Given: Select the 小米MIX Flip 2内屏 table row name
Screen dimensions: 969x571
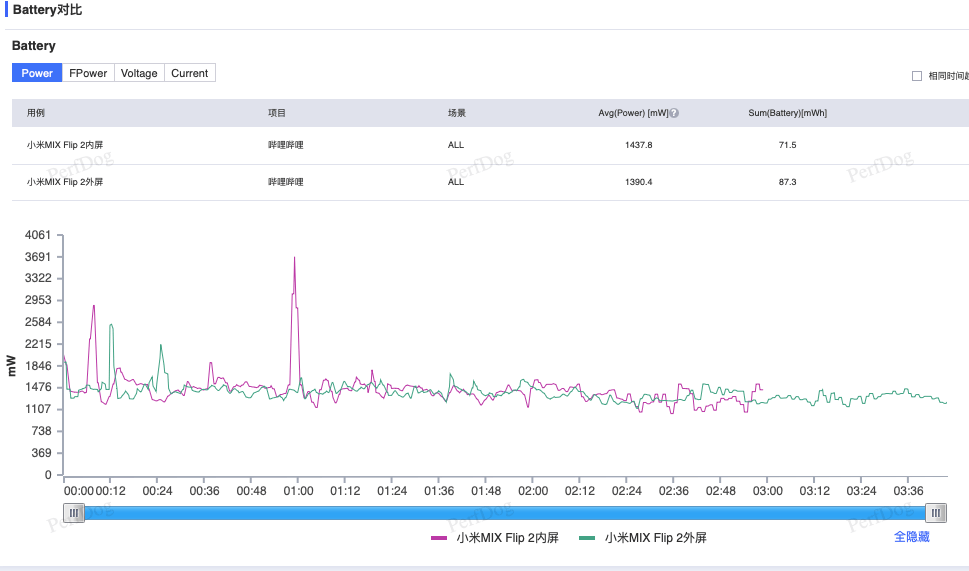Looking at the screenshot, I should pyautogui.click(x=65, y=145).
